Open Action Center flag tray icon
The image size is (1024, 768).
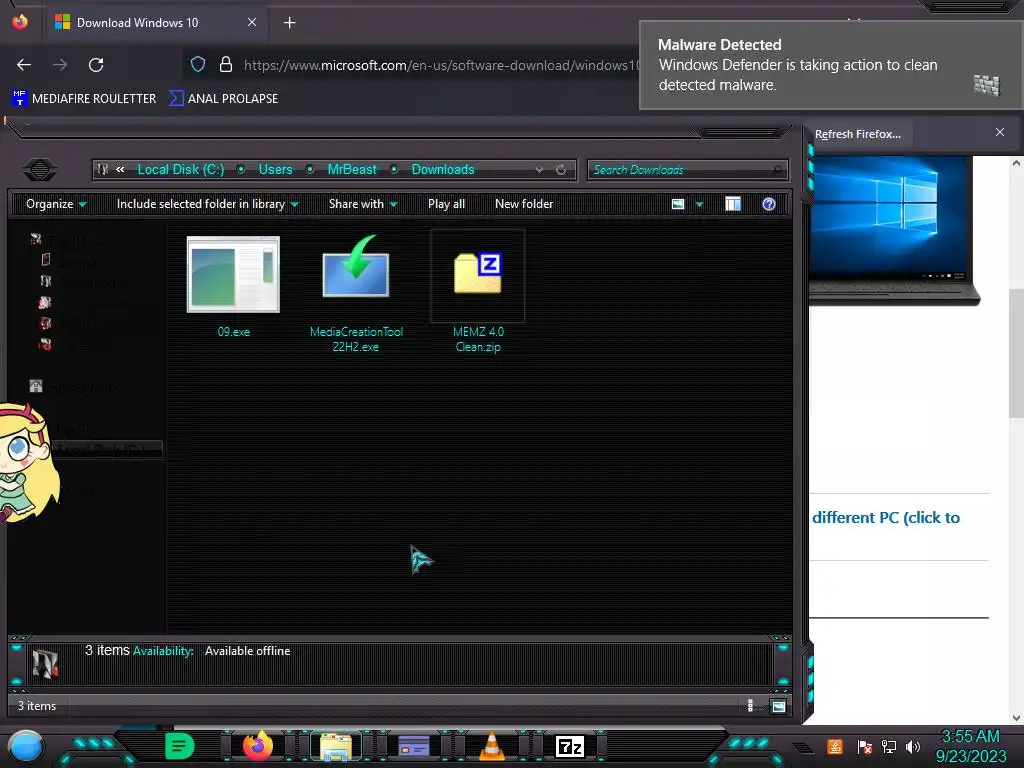coord(865,746)
